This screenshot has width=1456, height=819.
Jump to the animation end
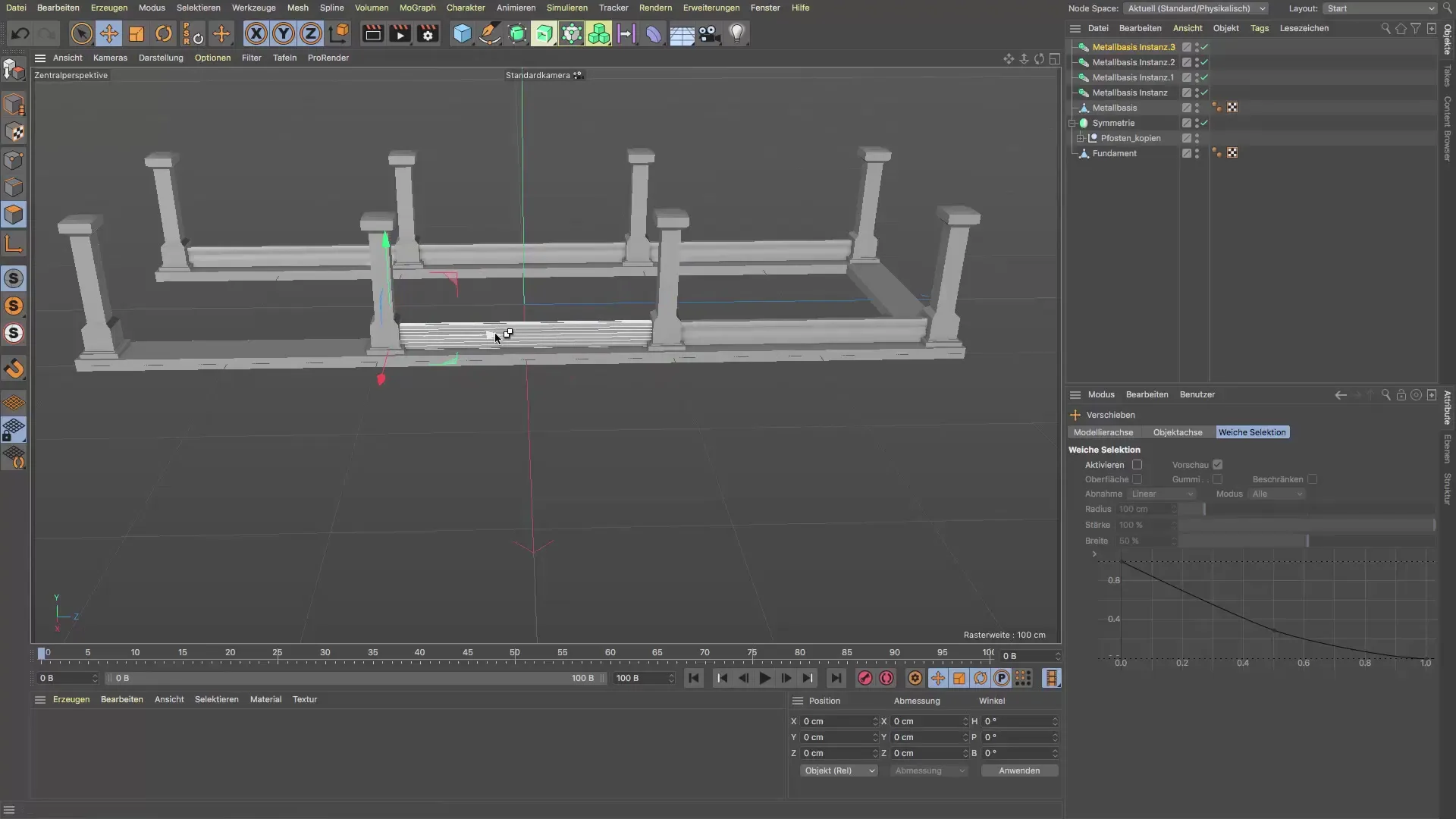(x=836, y=679)
